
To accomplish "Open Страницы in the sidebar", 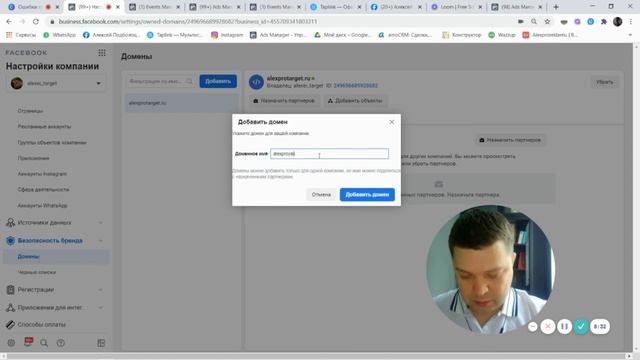I will (x=30, y=111).
